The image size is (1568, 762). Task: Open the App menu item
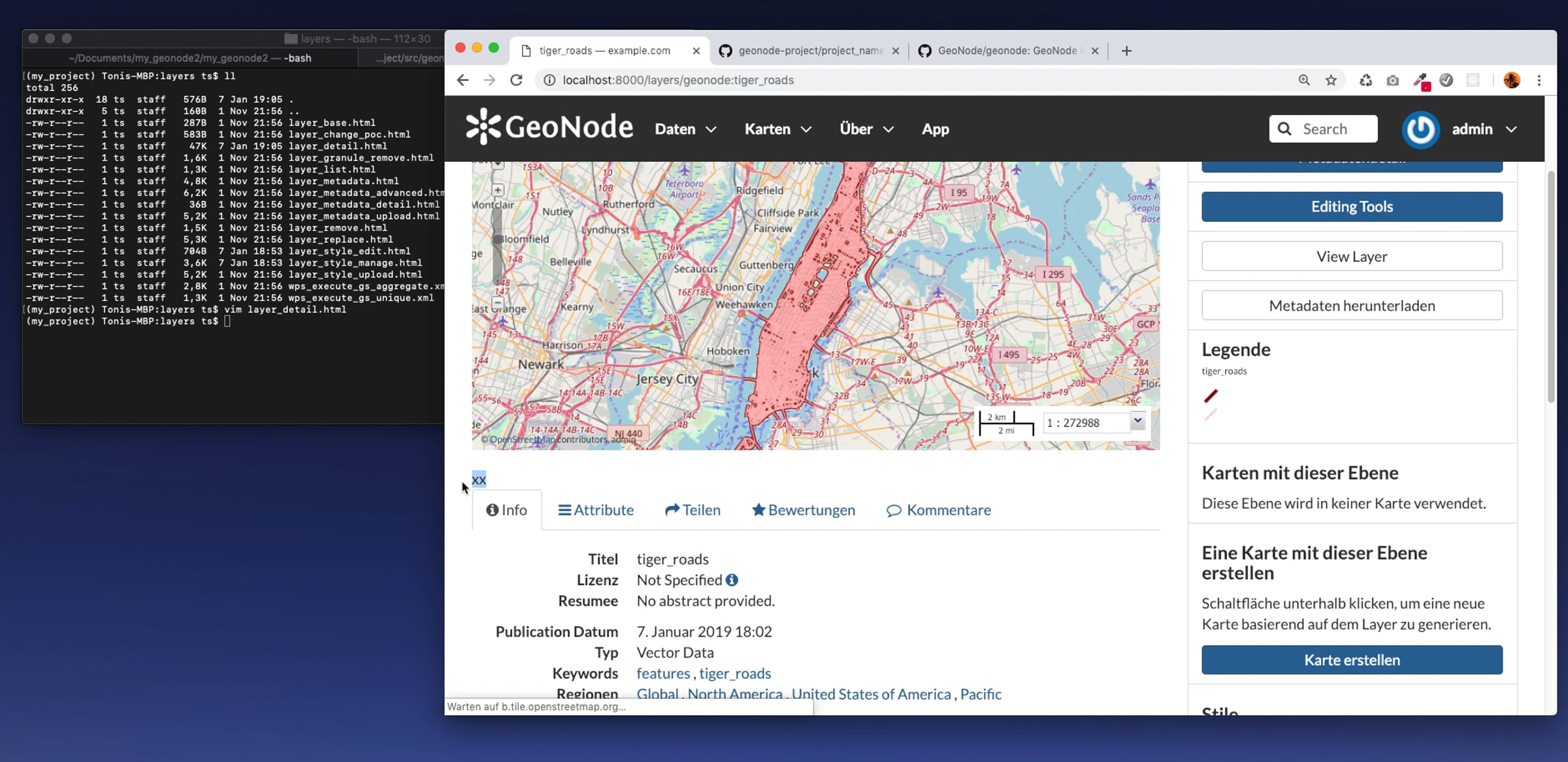(x=935, y=129)
